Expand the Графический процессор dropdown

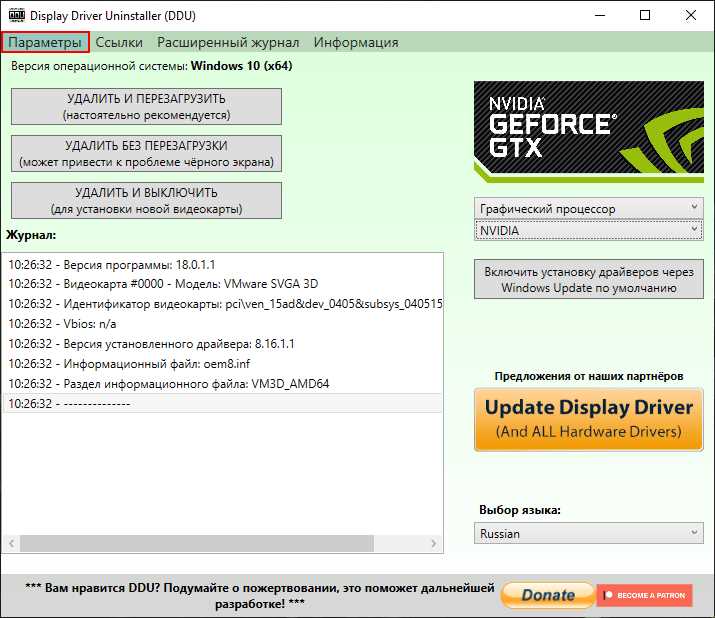click(x=589, y=208)
